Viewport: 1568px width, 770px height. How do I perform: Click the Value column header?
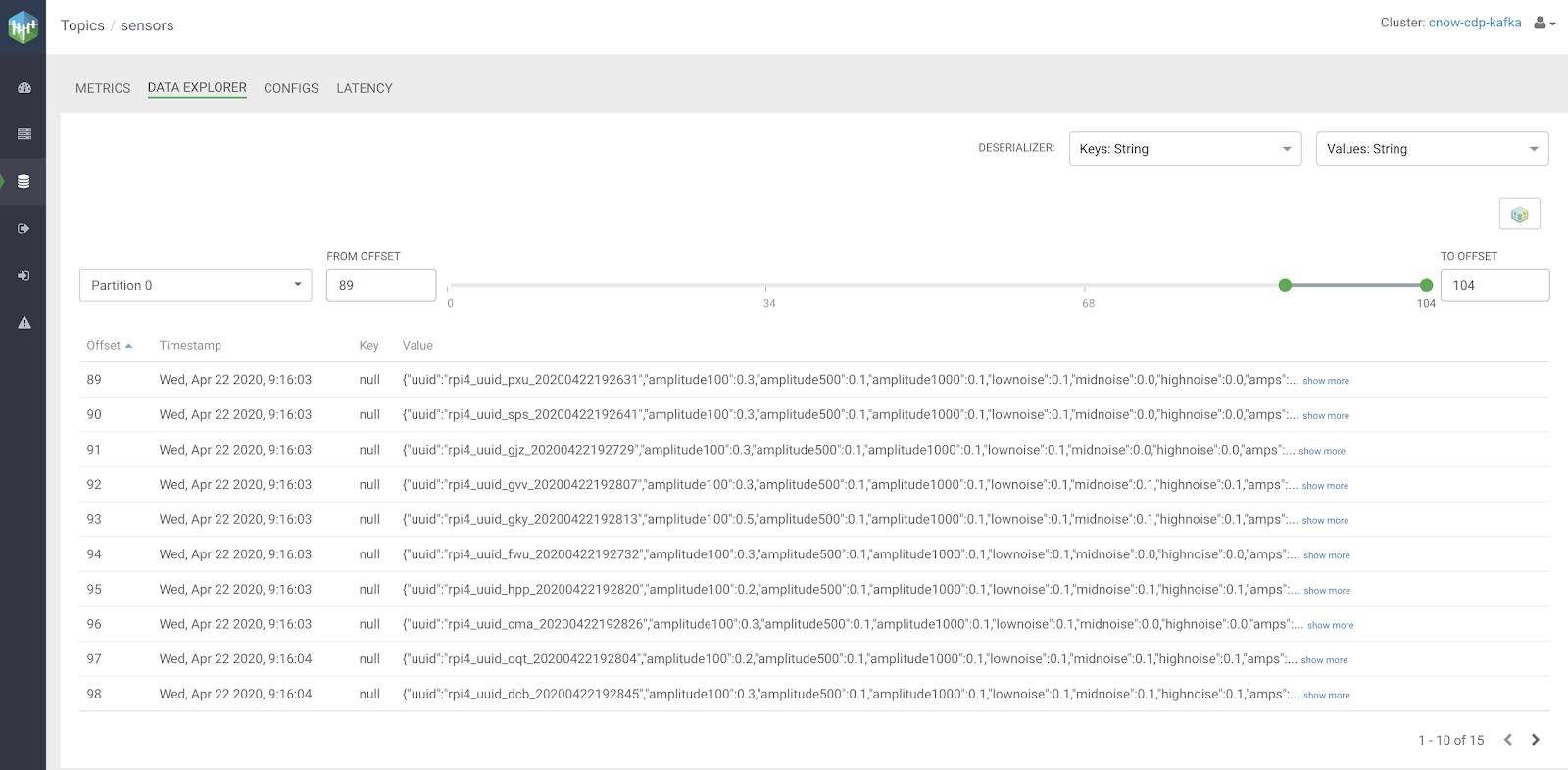[417, 346]
